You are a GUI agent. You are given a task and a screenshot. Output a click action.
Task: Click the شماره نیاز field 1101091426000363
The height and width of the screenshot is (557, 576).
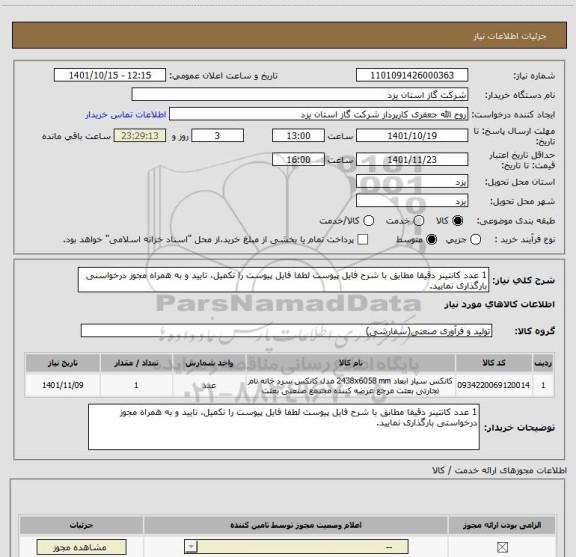click(x=412, y=75)
